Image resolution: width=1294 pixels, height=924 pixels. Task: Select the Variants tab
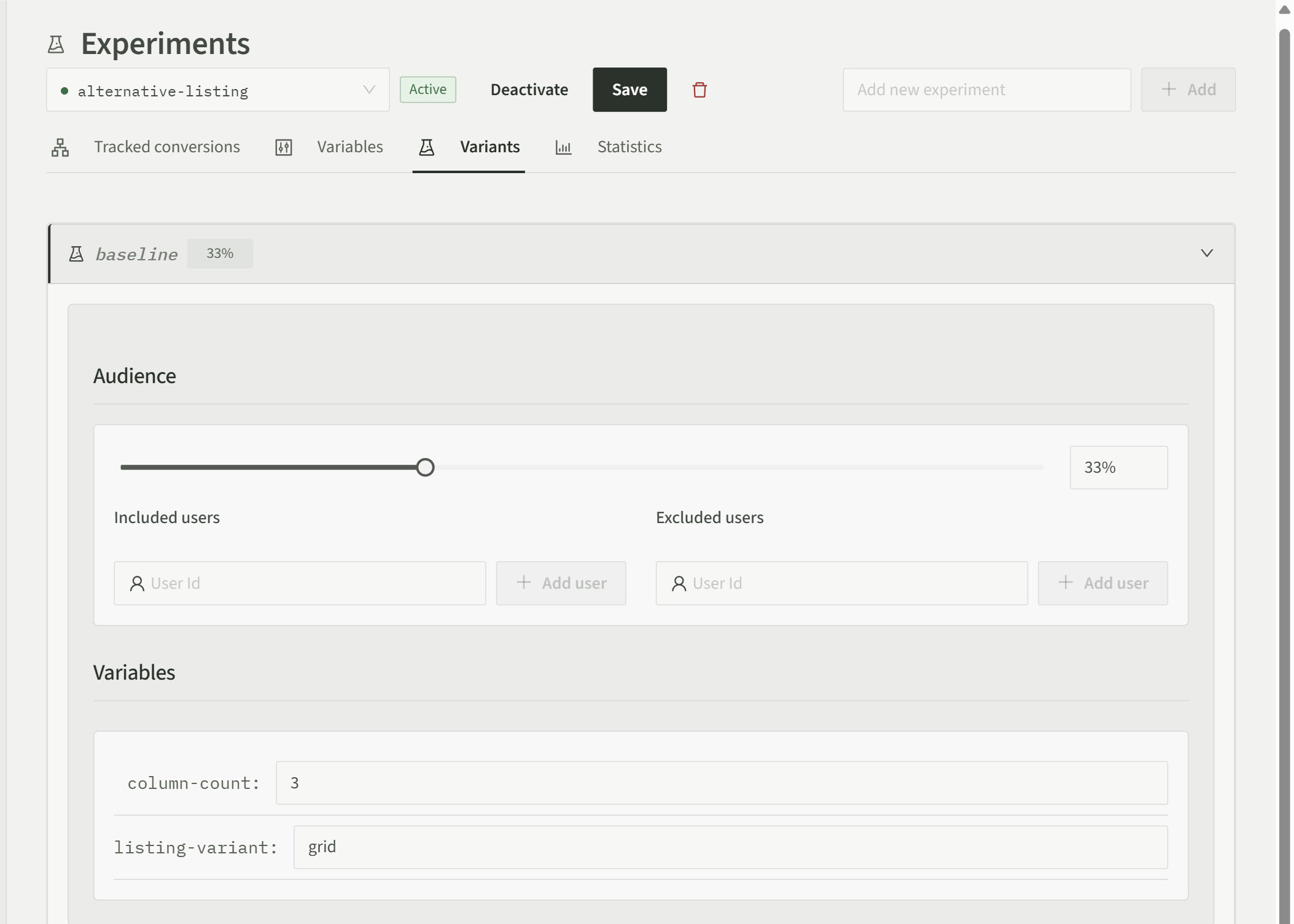point(469,147)
